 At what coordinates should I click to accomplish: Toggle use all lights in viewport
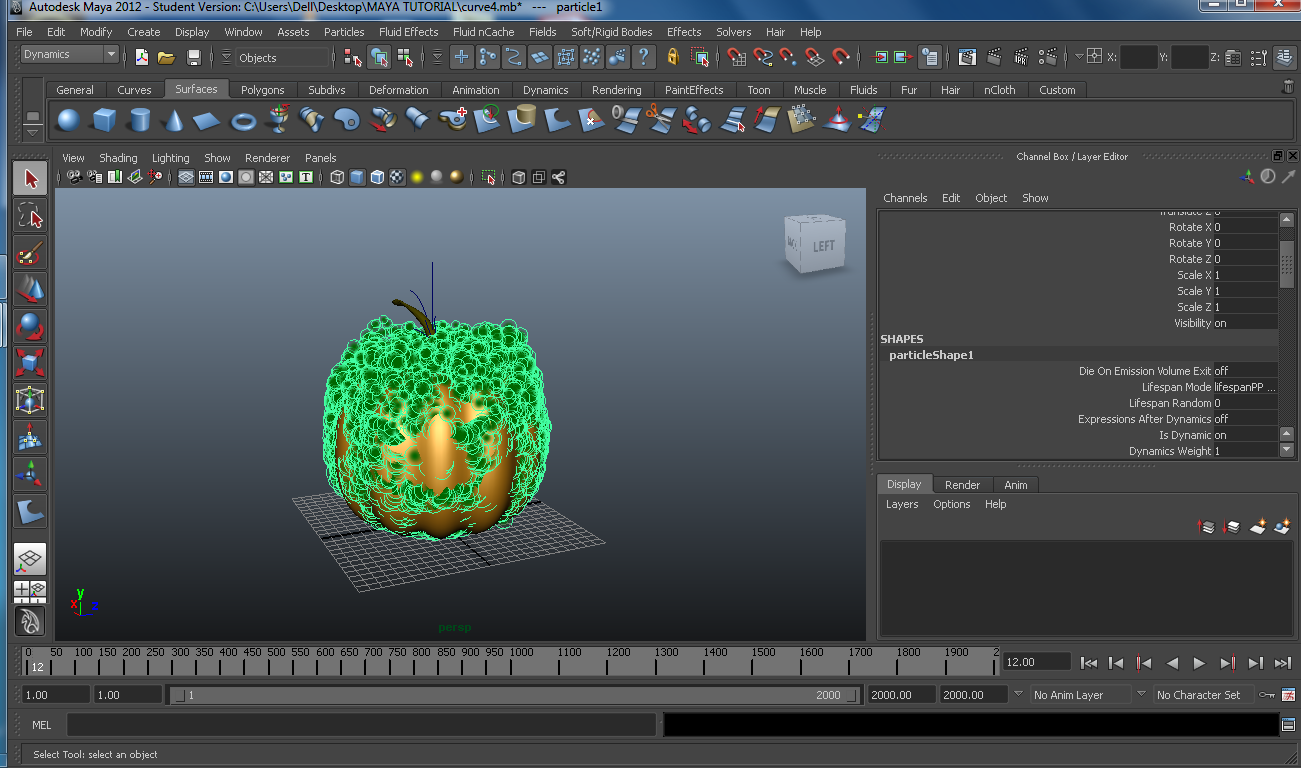pos(417,177)
